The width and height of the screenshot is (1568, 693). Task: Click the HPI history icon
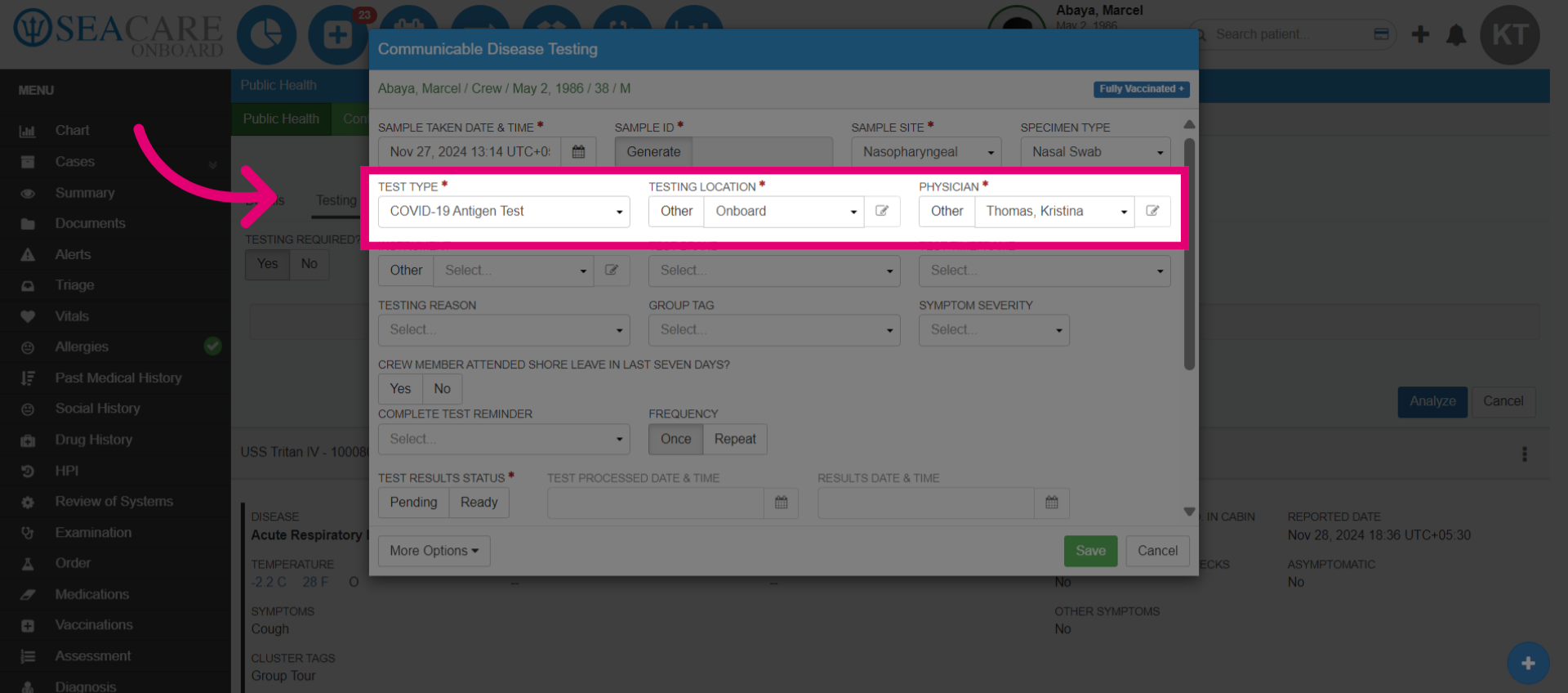click(28, 472)
